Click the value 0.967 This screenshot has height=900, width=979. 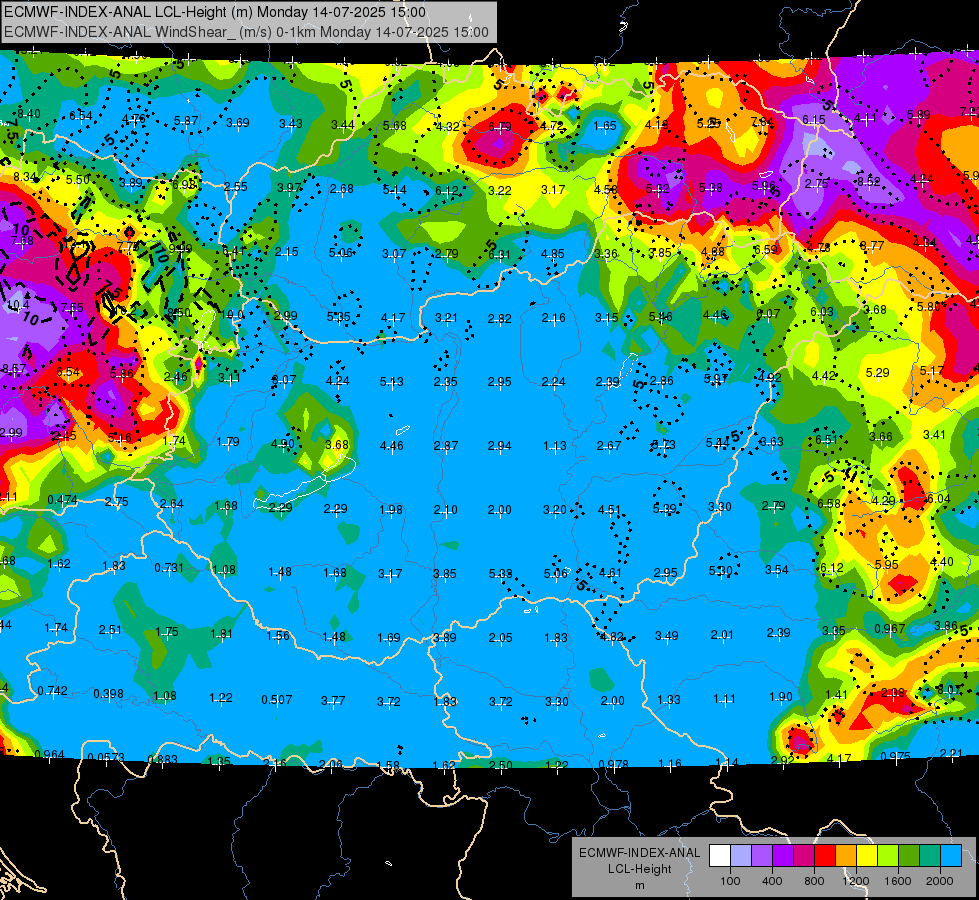tap(890, 628)
